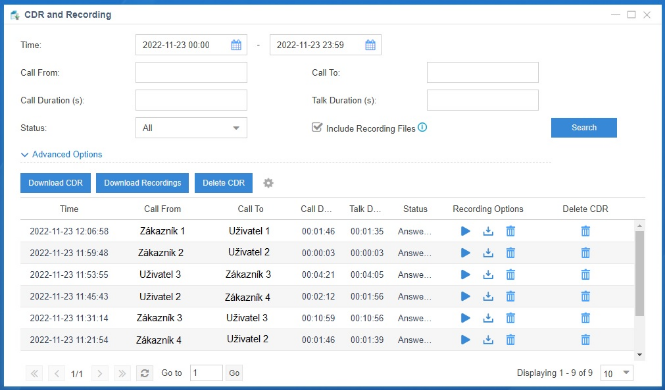This screenshot has width=665, height=390.
Task: Download recording of the 12:06:58 call
Action: click(488, 231)
